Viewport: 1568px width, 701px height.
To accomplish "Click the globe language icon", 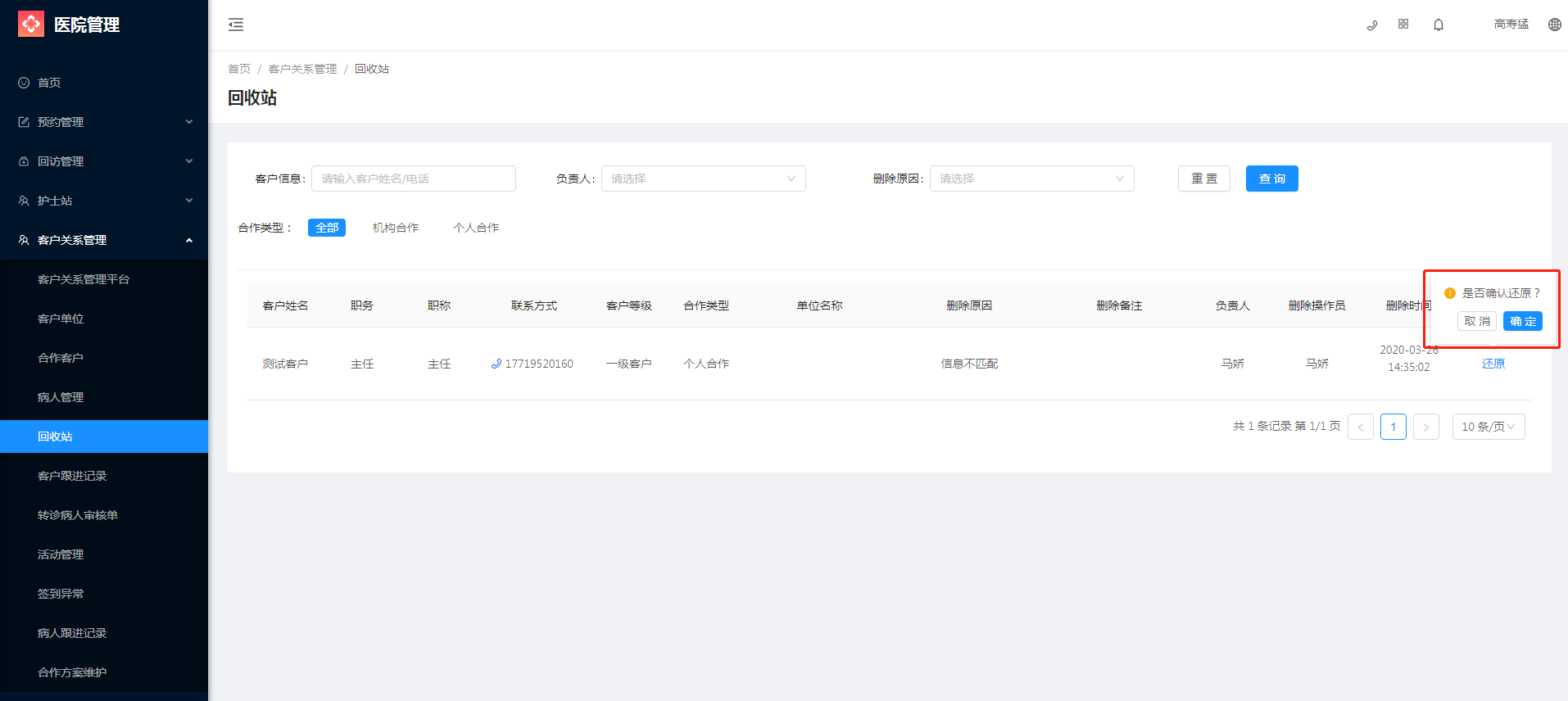I will [x=1555, y=25].
